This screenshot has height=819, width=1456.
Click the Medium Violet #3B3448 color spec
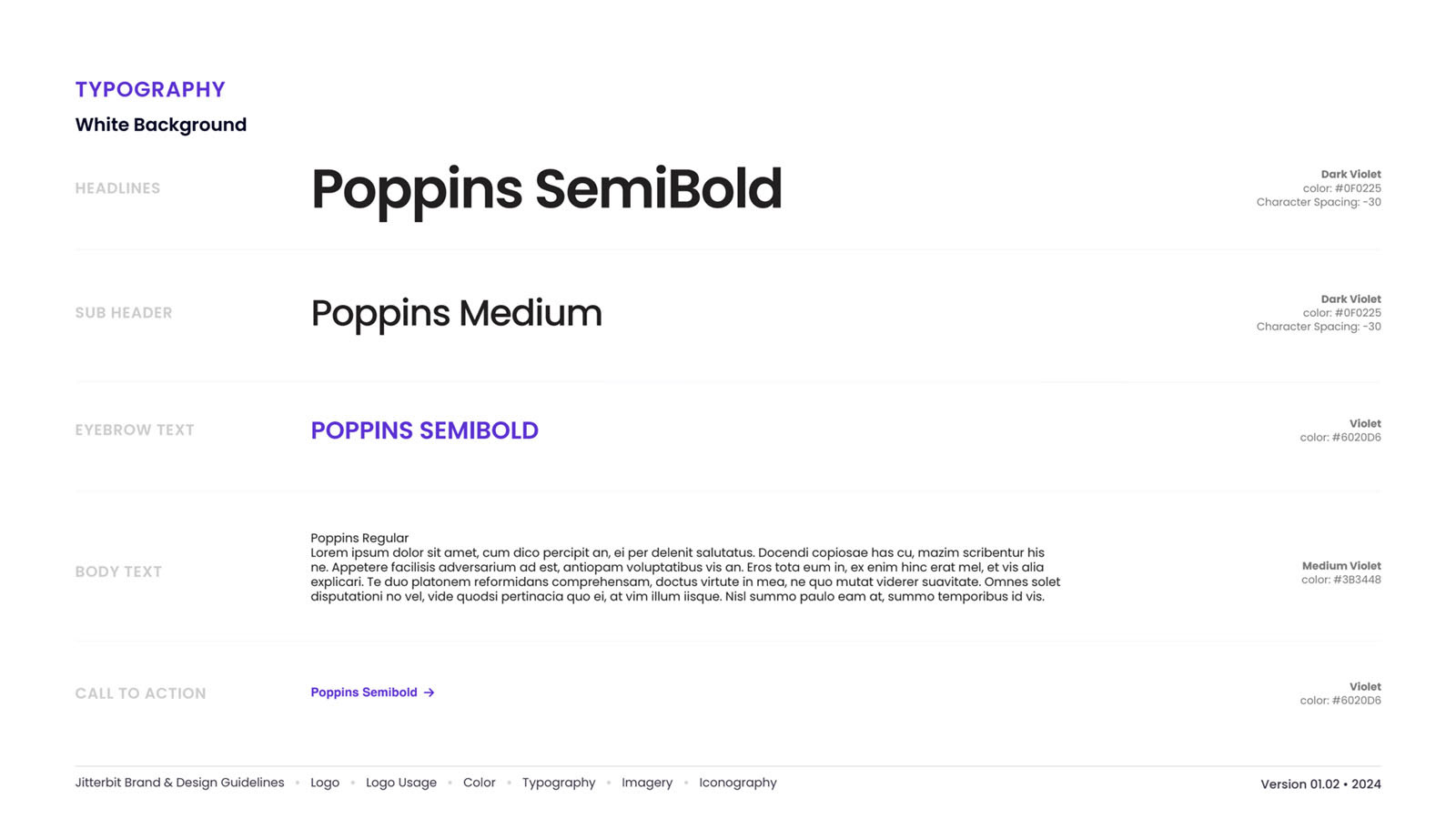[1341, 572]
